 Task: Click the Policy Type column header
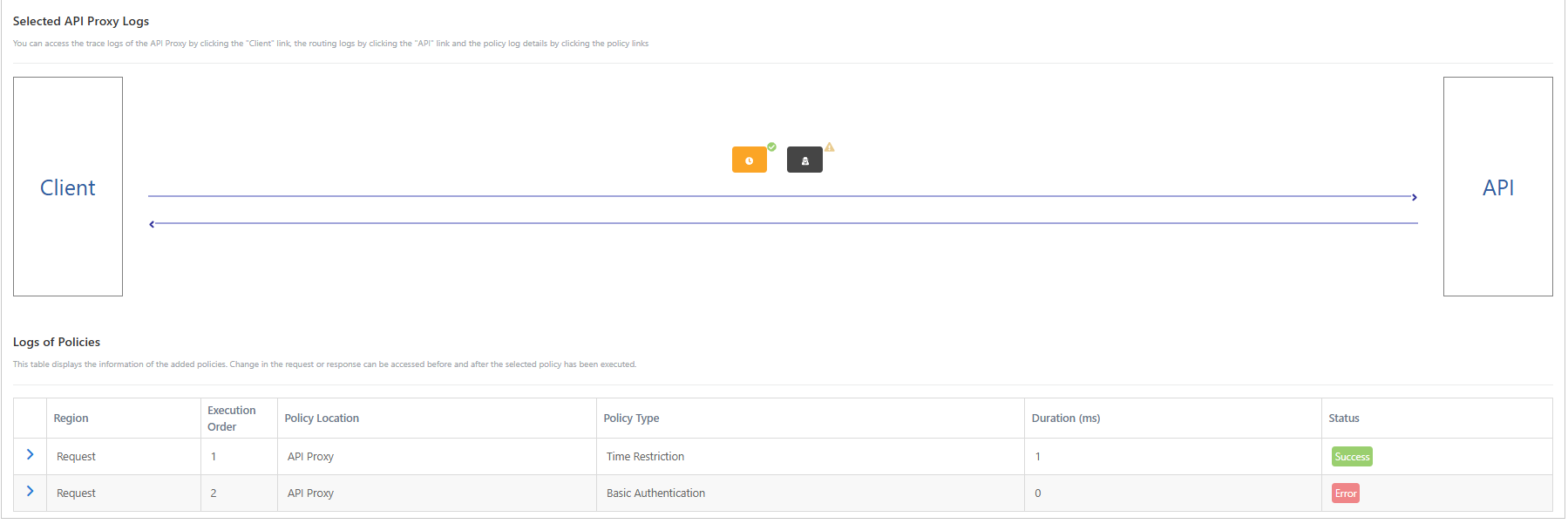click(x=631, y=419)
